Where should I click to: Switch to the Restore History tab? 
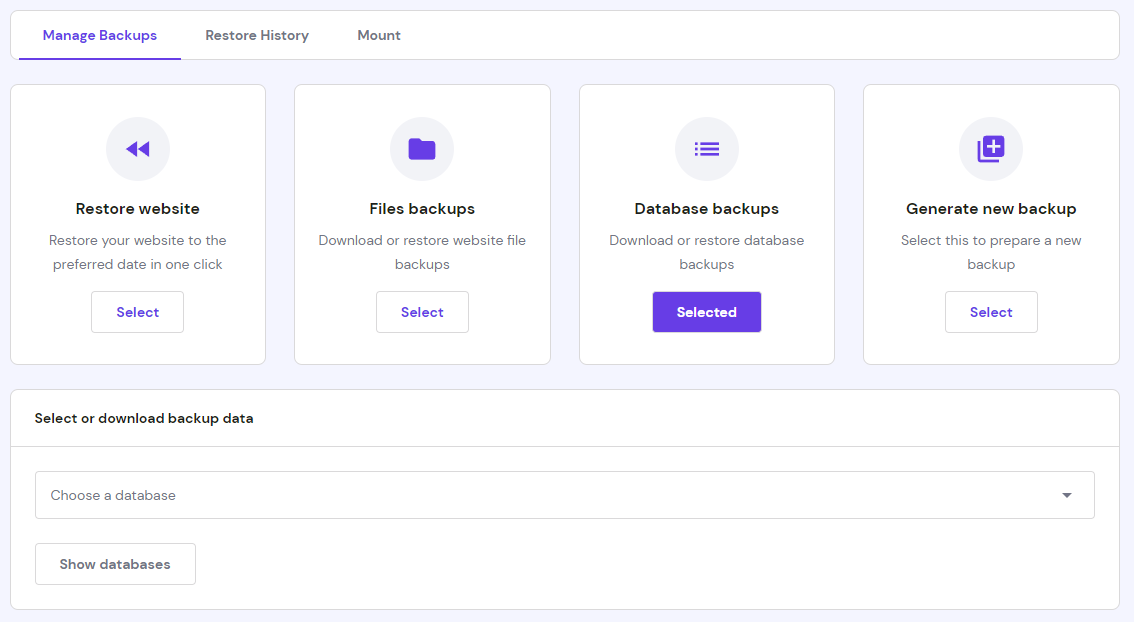tap(256, 35)
